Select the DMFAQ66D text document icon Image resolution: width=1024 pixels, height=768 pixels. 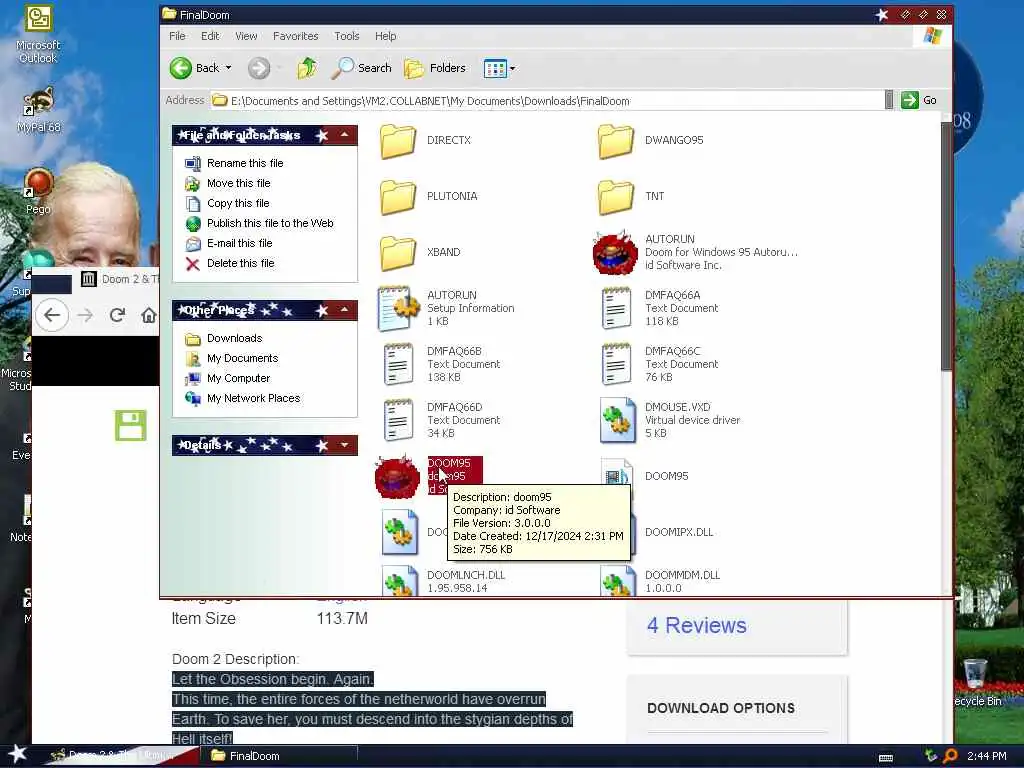(x=398, y=421)
